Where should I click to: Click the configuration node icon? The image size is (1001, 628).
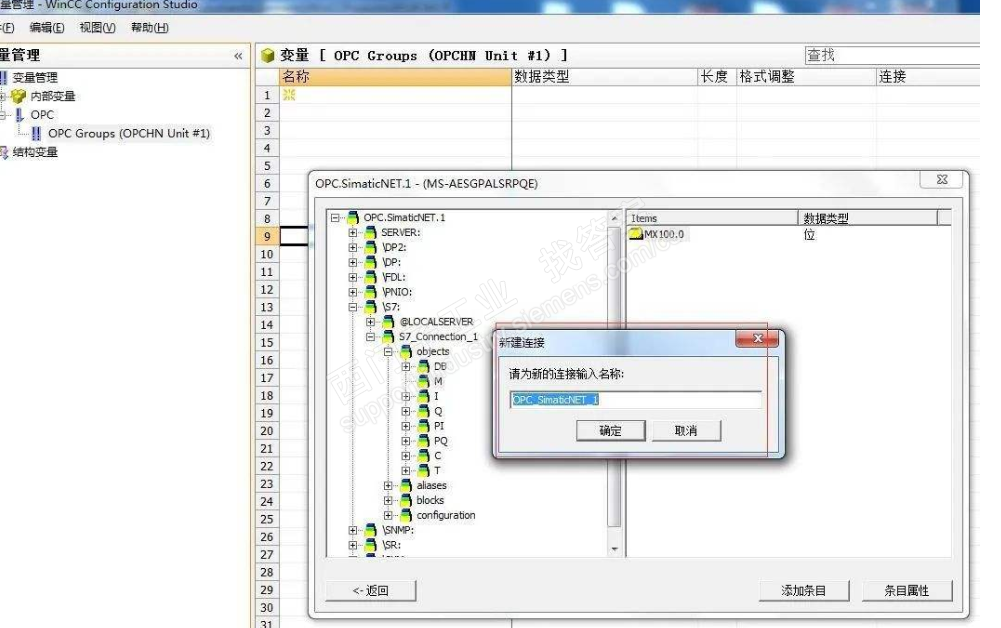(x=405, y=515)
